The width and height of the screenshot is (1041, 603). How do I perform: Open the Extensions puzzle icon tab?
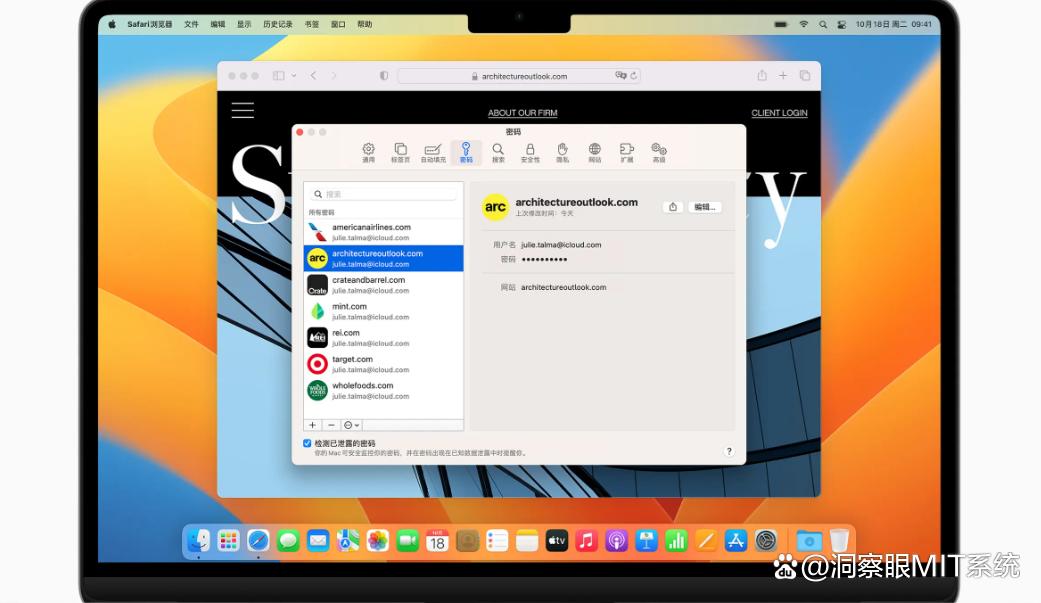pyautogui.click(x=627, y=153)
